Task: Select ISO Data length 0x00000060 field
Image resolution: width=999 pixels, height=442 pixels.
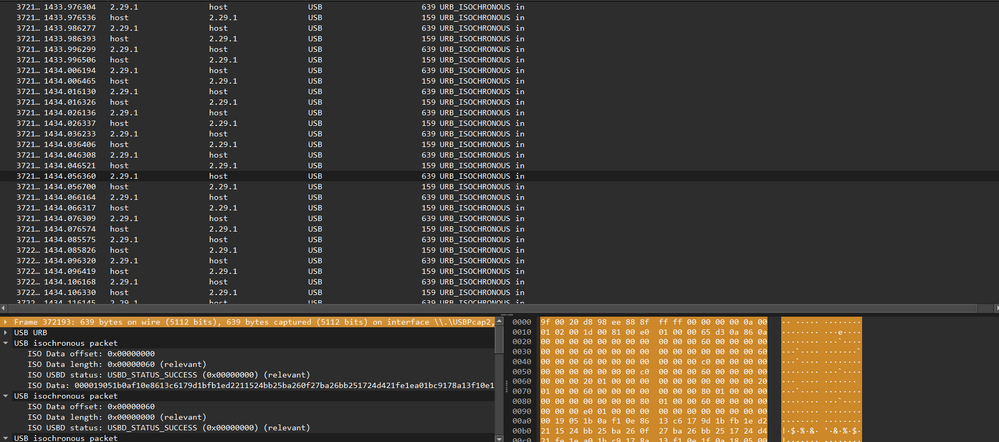Action: pyautogui.click(x=117, y=364)
